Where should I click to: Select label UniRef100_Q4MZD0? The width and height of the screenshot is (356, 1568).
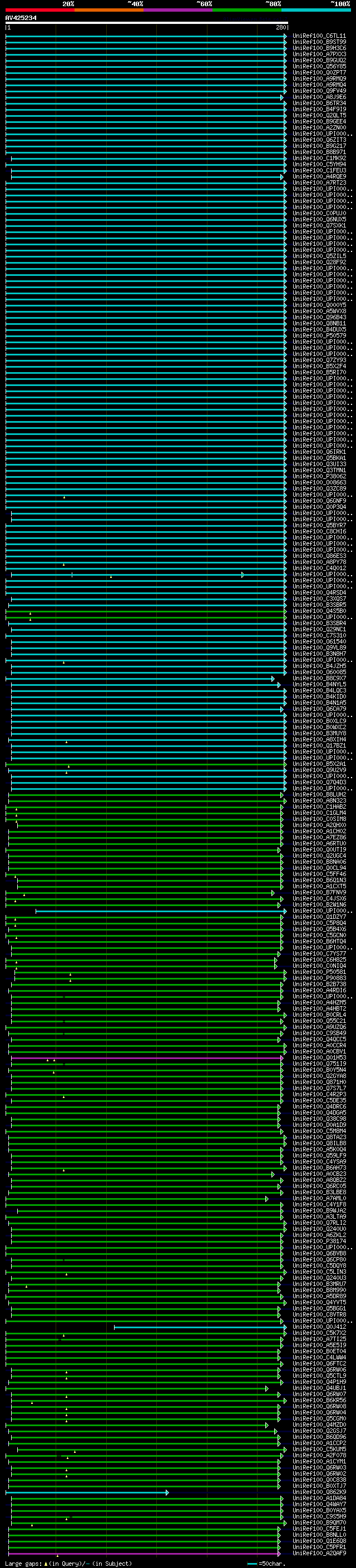pyautogui.click(x=319, y=1425)
